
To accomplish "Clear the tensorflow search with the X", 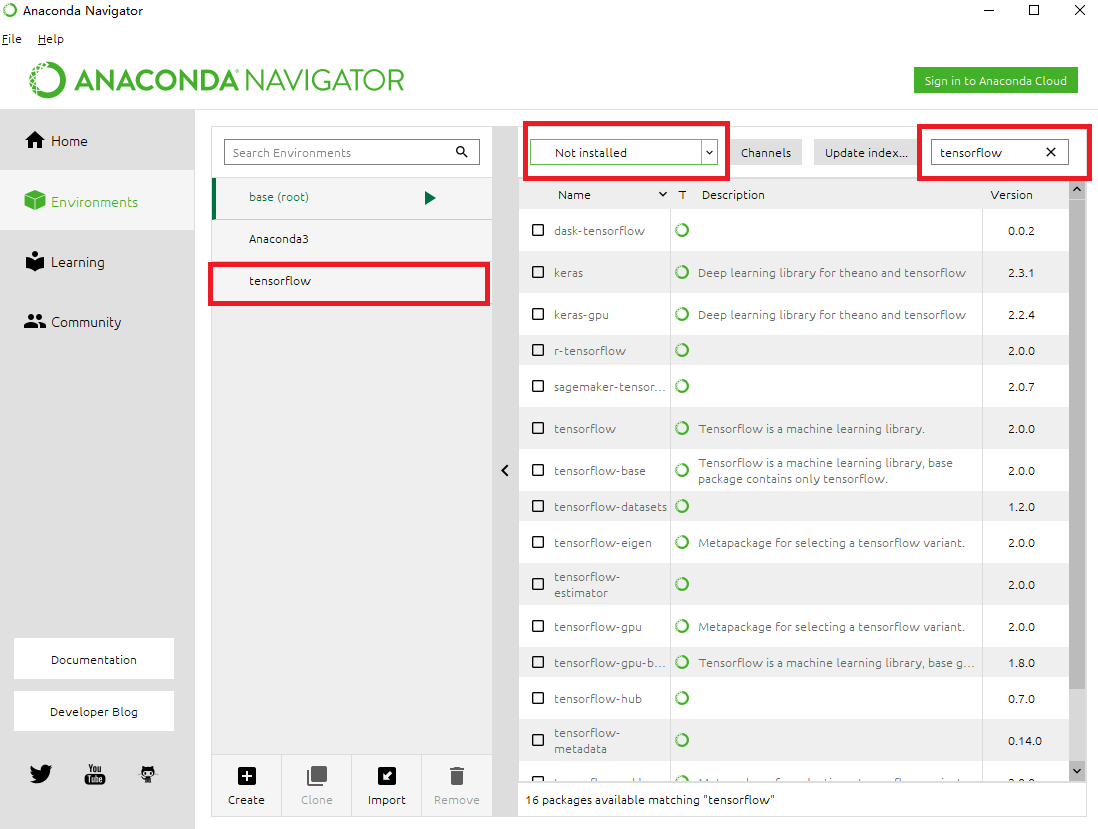I will [1051, 152].
